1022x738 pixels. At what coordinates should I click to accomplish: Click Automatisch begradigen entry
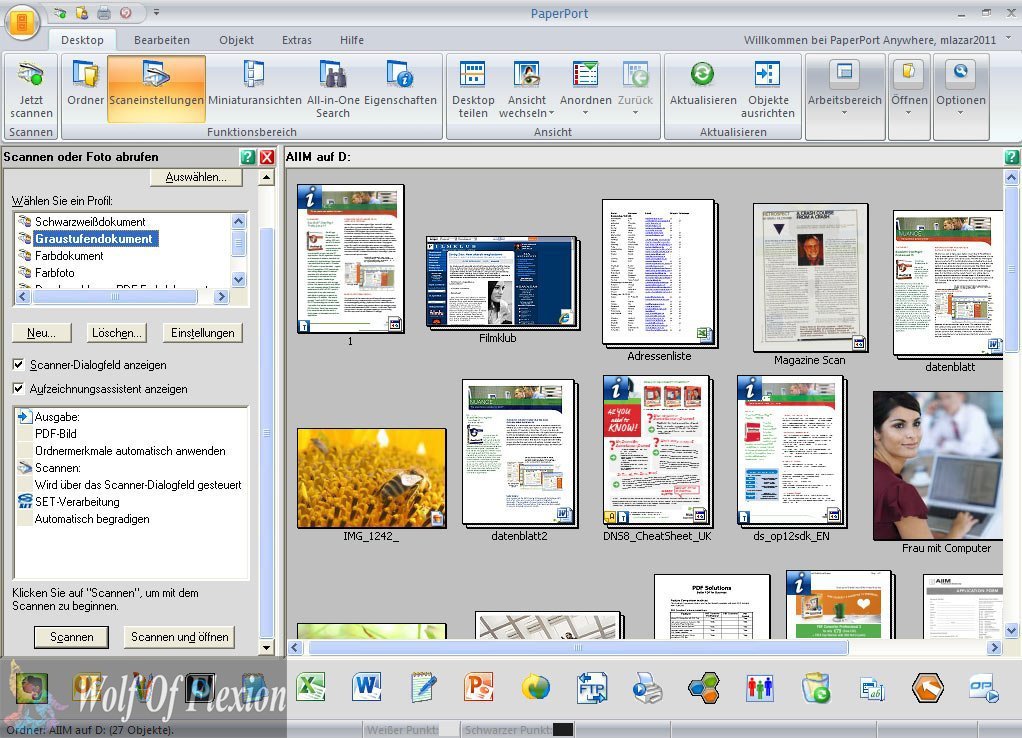coord(92,519)
